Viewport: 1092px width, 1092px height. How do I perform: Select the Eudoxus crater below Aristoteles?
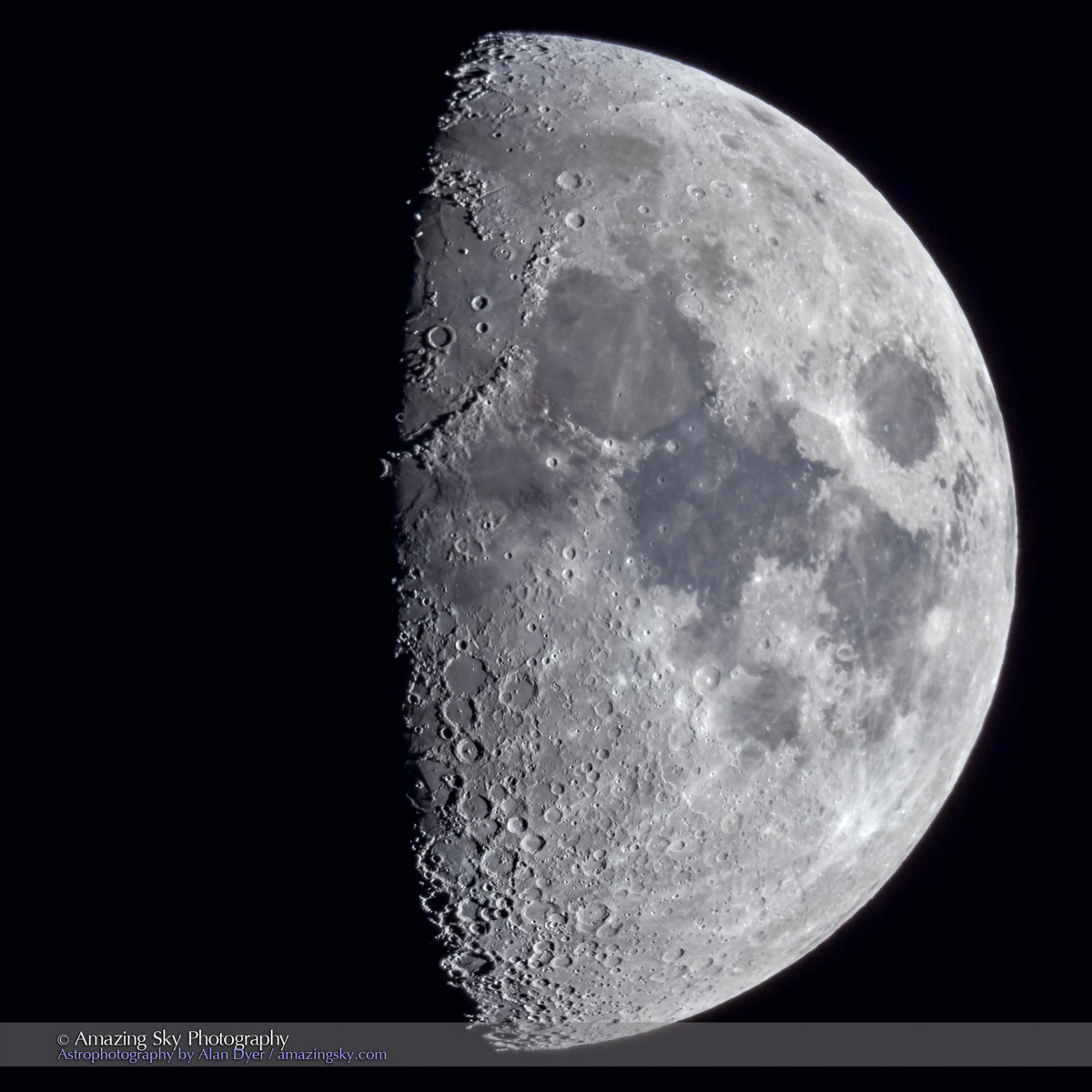click(x=574, y=220)
